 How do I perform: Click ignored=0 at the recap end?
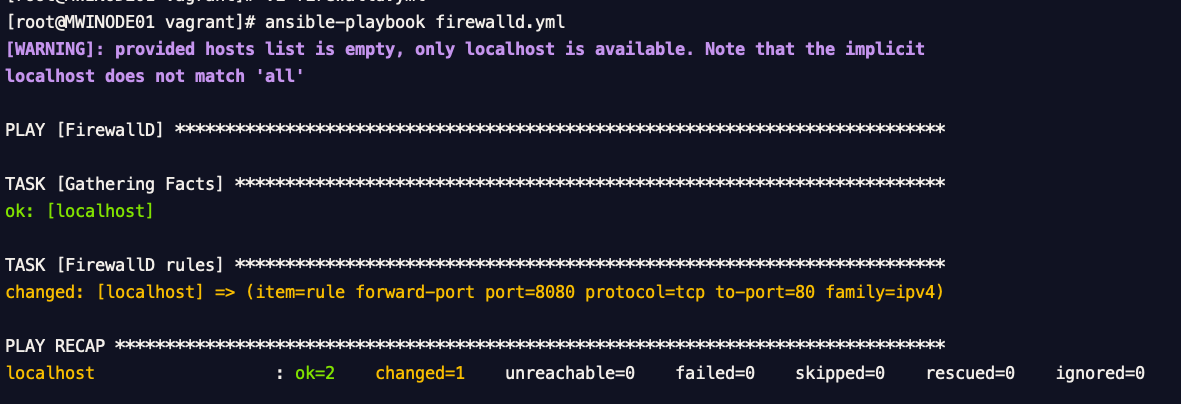point(1100,372)
